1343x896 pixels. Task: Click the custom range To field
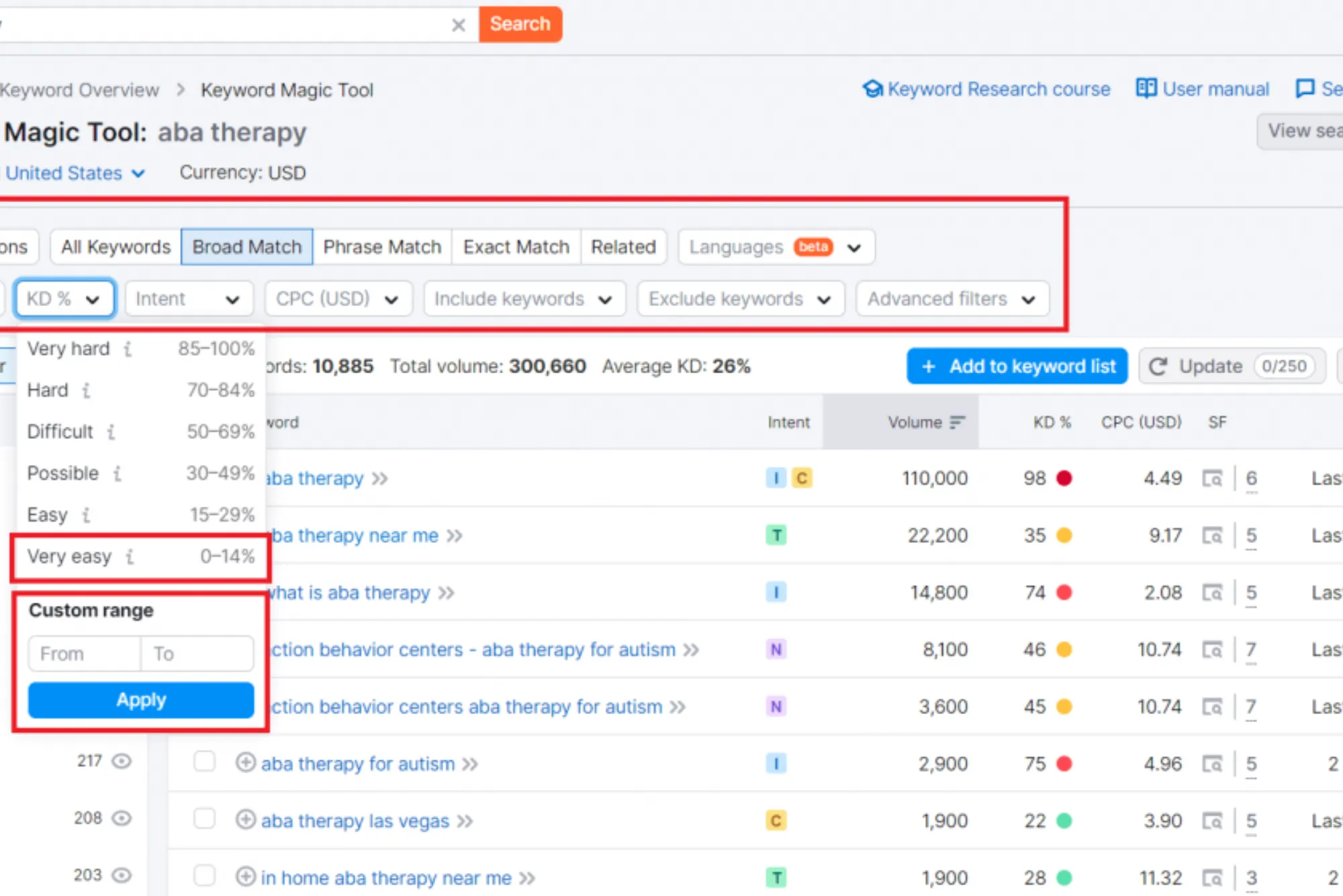(197, 654)
